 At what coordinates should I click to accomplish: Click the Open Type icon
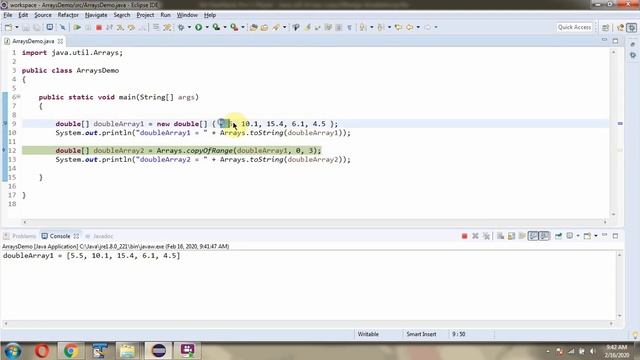[253, 27]
